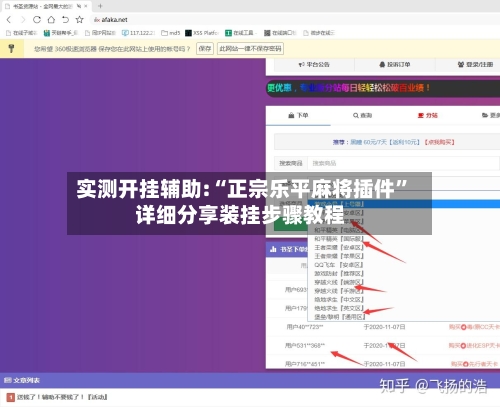
Task: Click the red 点我购买 buy link
Action: [440, 142]
